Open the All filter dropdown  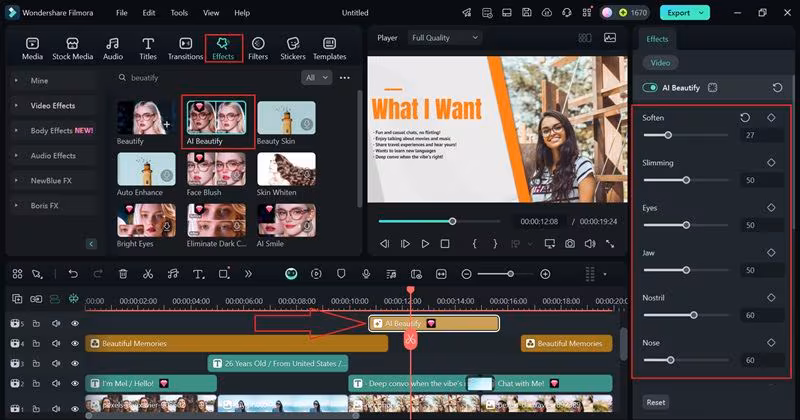coord(316,78)
